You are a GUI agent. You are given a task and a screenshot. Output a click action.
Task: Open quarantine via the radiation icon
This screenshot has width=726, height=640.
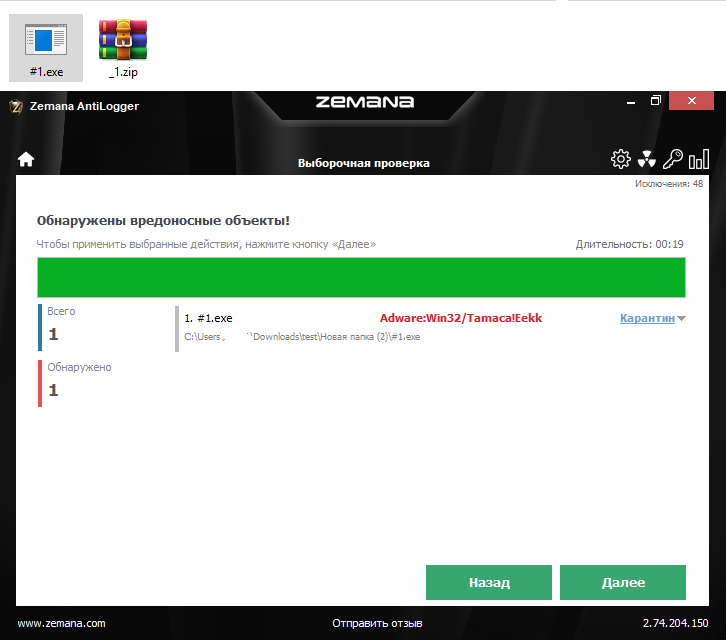pos(646,159)
